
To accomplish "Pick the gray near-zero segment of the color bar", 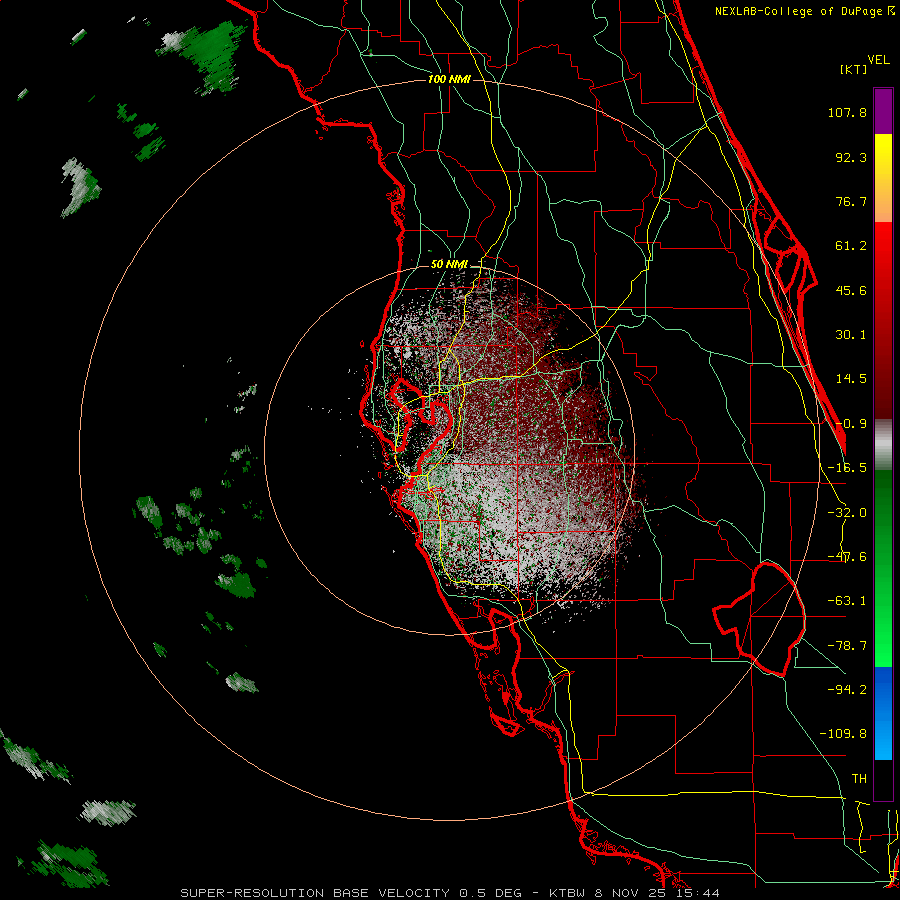I will click(883, 445).
